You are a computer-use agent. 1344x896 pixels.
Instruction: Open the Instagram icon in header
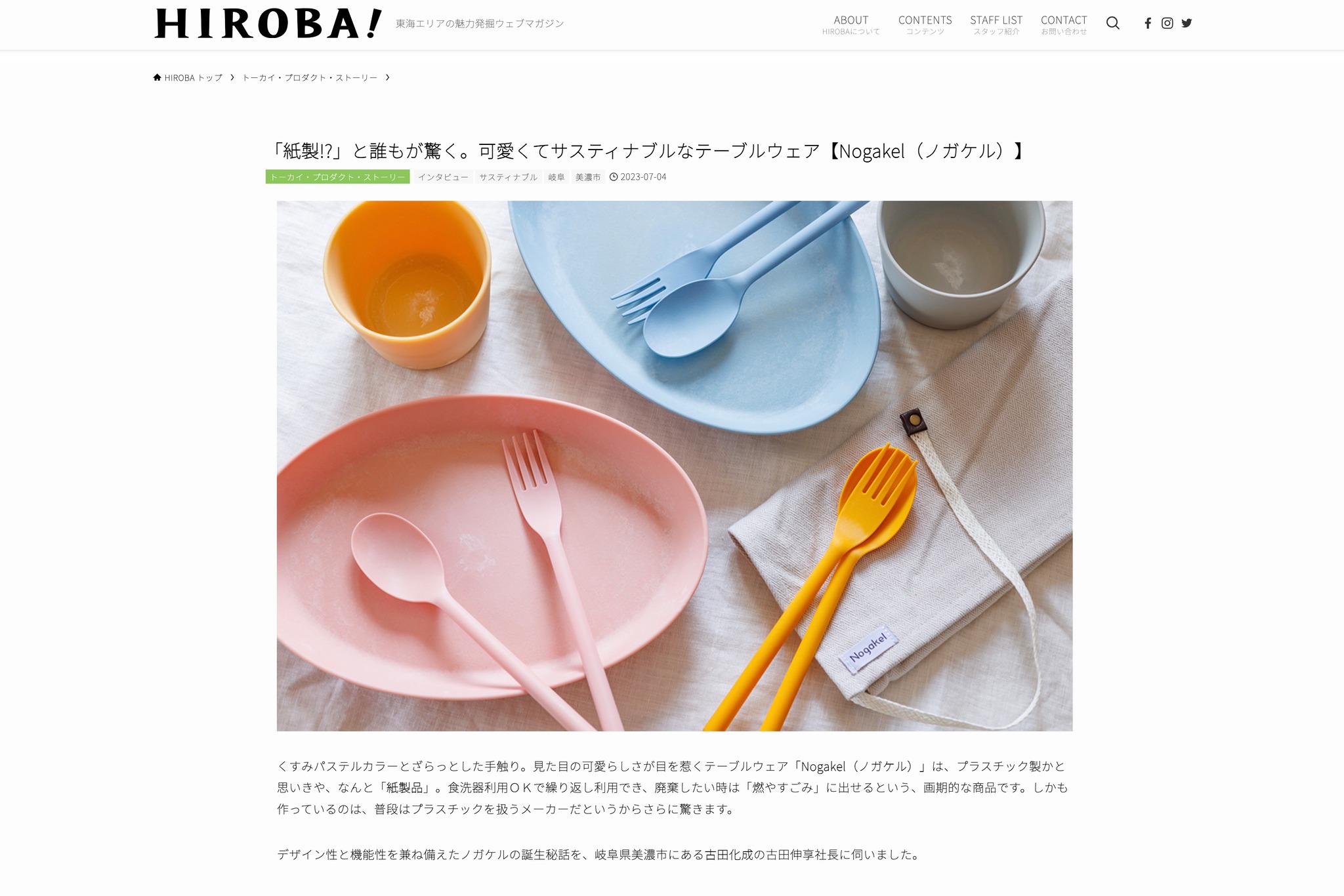tap(1167, 24)
